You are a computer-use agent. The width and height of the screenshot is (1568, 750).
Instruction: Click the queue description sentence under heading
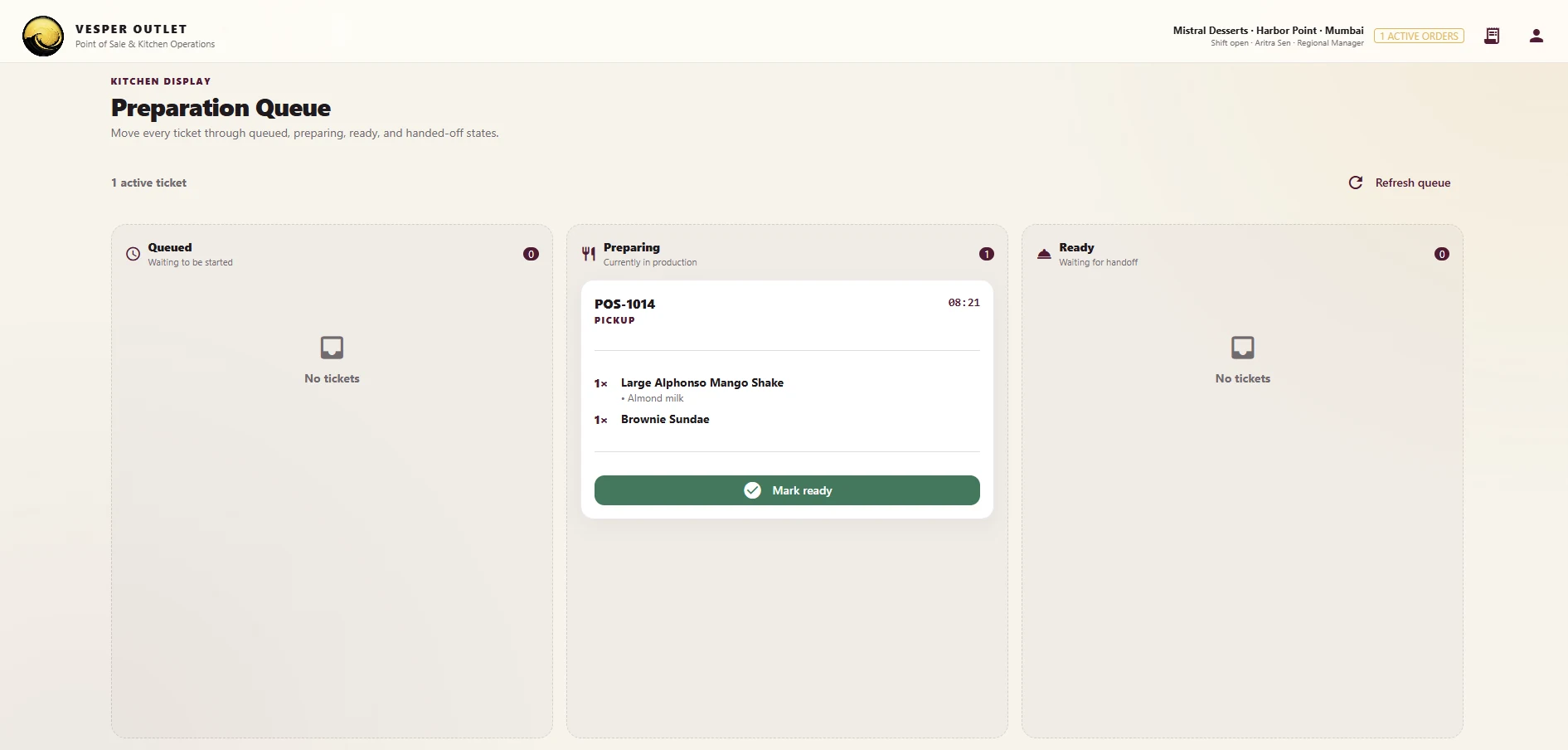(305, 133)
